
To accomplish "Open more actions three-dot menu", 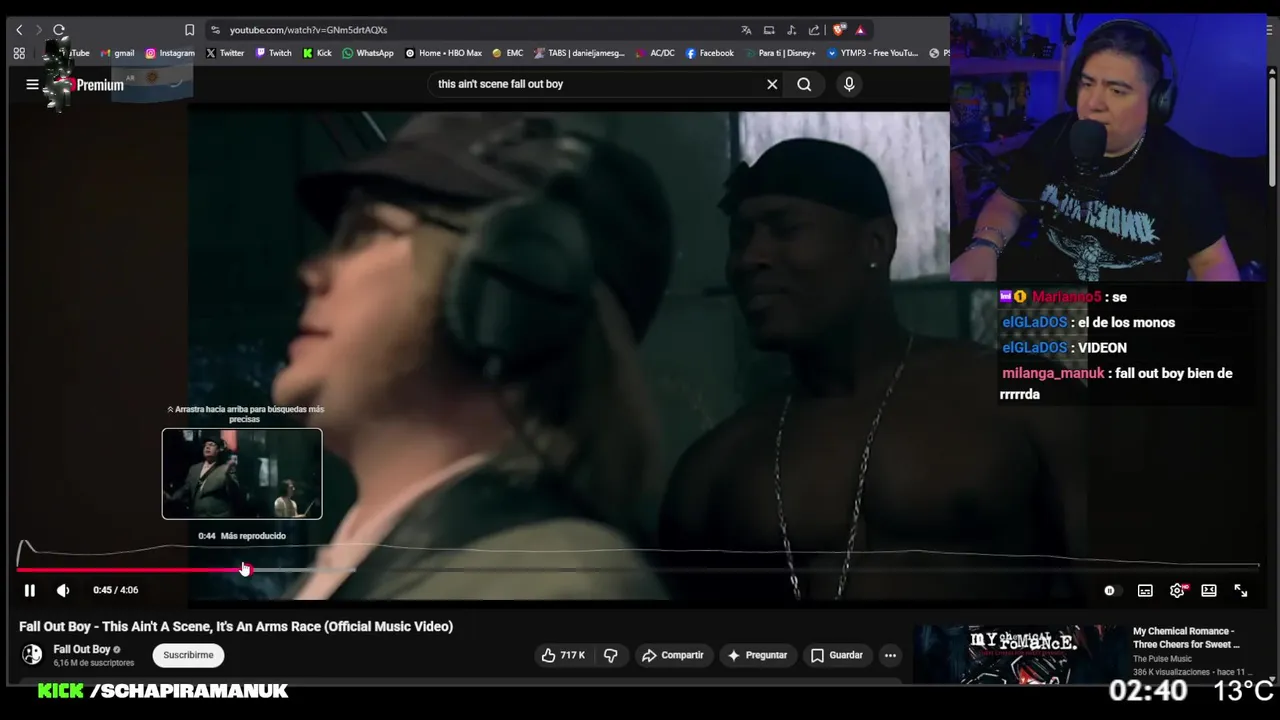I will click(x=890, y=655).
